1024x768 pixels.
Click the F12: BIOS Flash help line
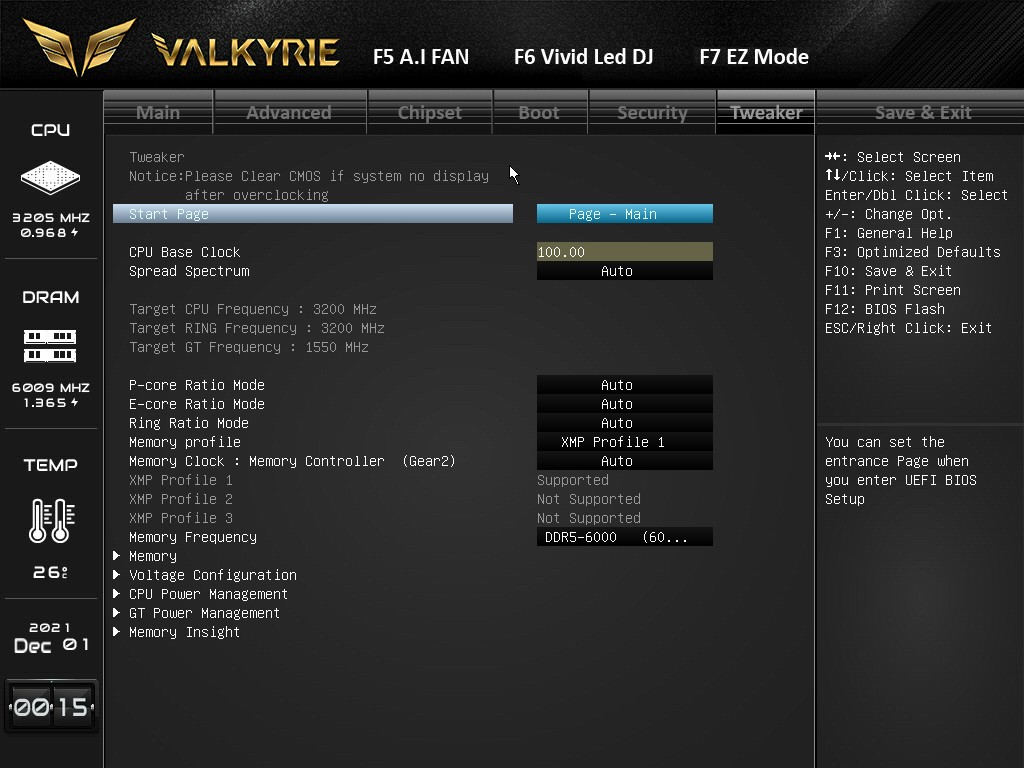884,308
